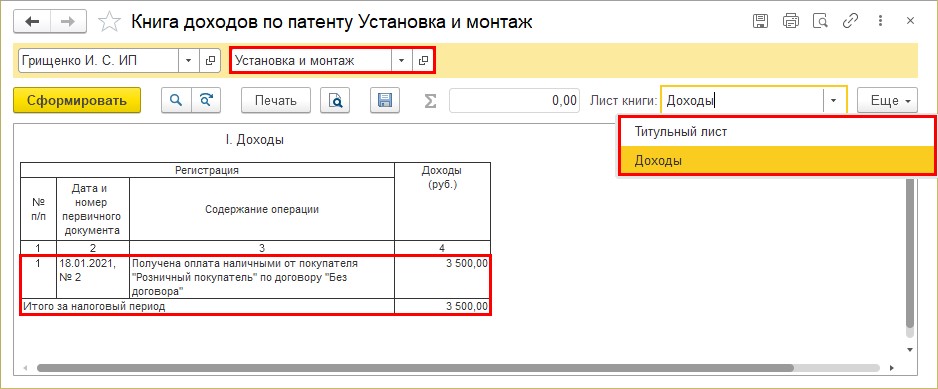Click the № п/п header cell
Screen dimensions: 938x389
38,209
